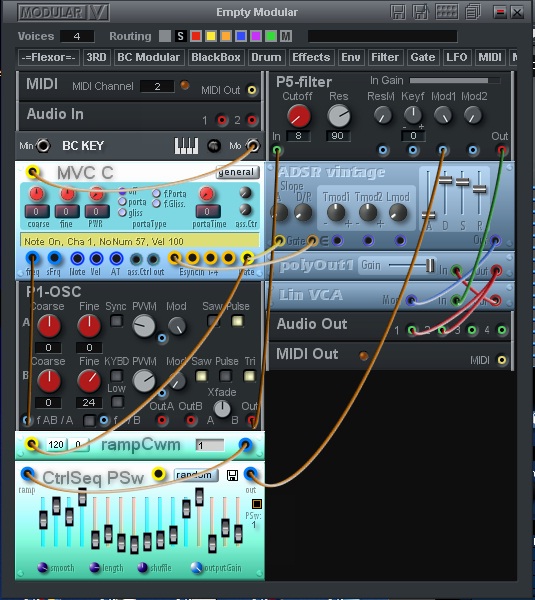Screen dimensions: 535x600
Task: Click the floppy disk icon on CtrlSeq PSw
Action: [x=232, y=475]
